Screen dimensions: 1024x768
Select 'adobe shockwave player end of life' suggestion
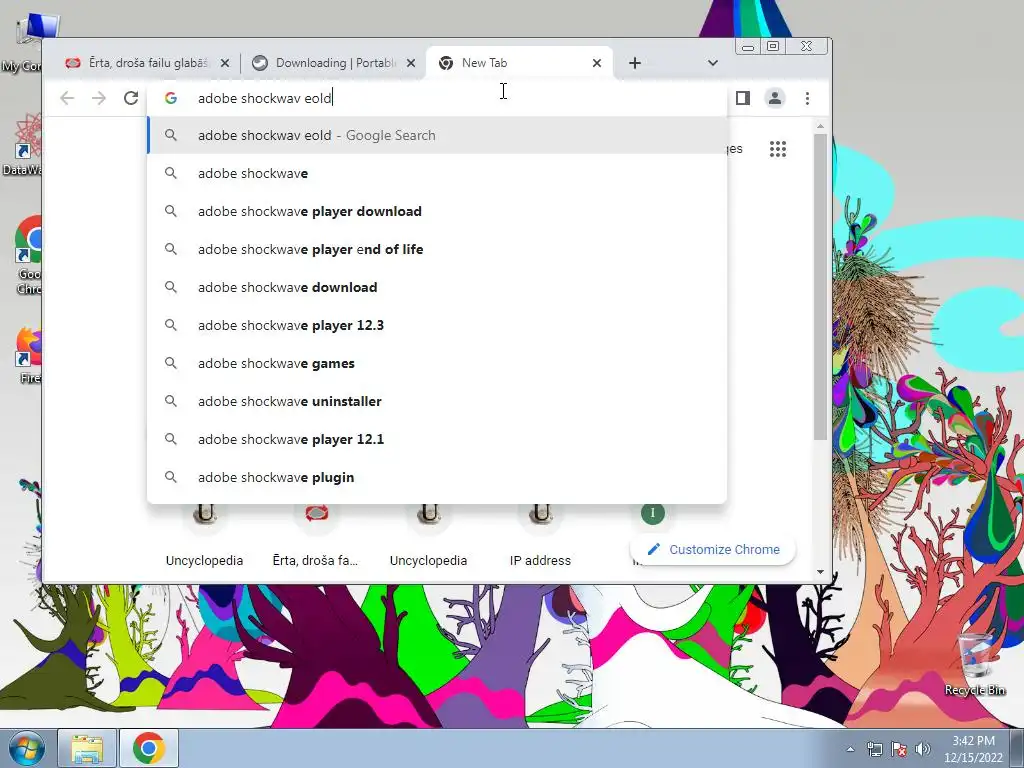click(x=437, y=249)
